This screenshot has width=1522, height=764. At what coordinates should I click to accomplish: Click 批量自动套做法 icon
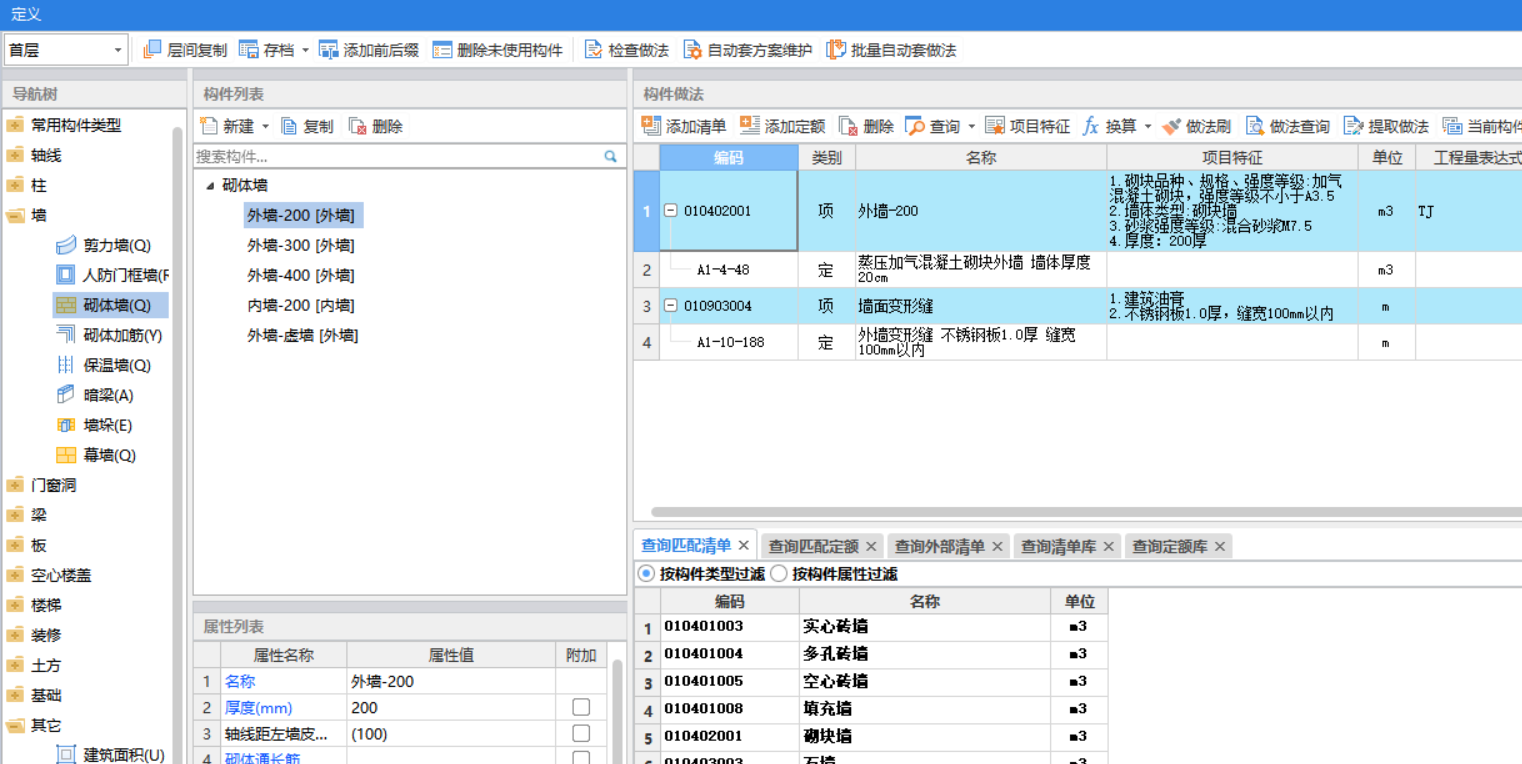coord(836,49)
